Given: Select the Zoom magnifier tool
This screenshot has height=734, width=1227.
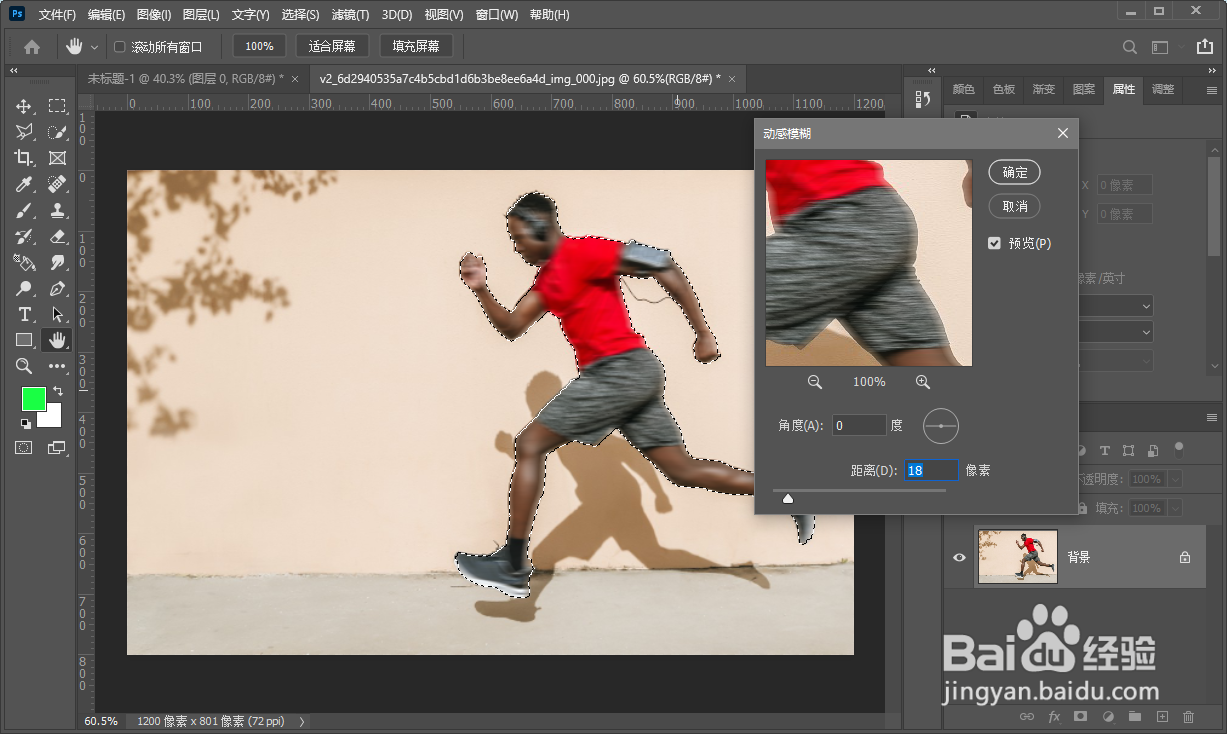Looking at the screenshot, I should click(x=24, y=366).
